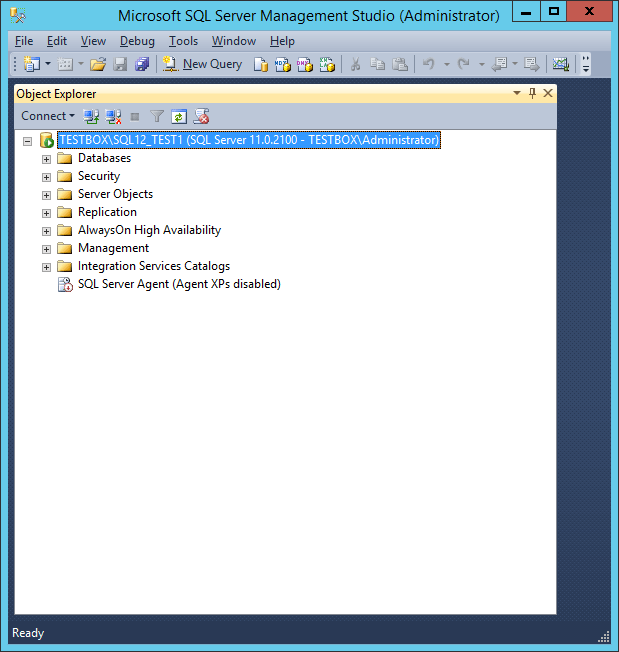Expand the Security folder

click(47, 177)
